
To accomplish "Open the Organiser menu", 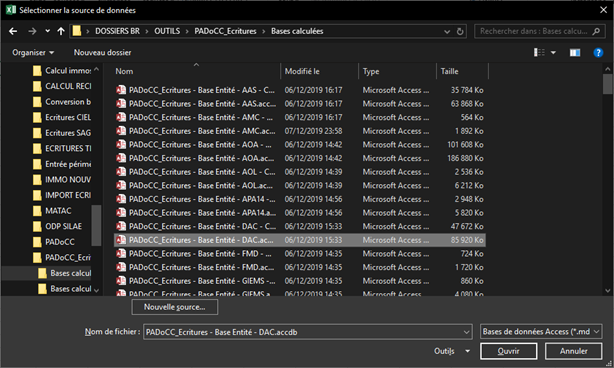I will click(33, 52).
